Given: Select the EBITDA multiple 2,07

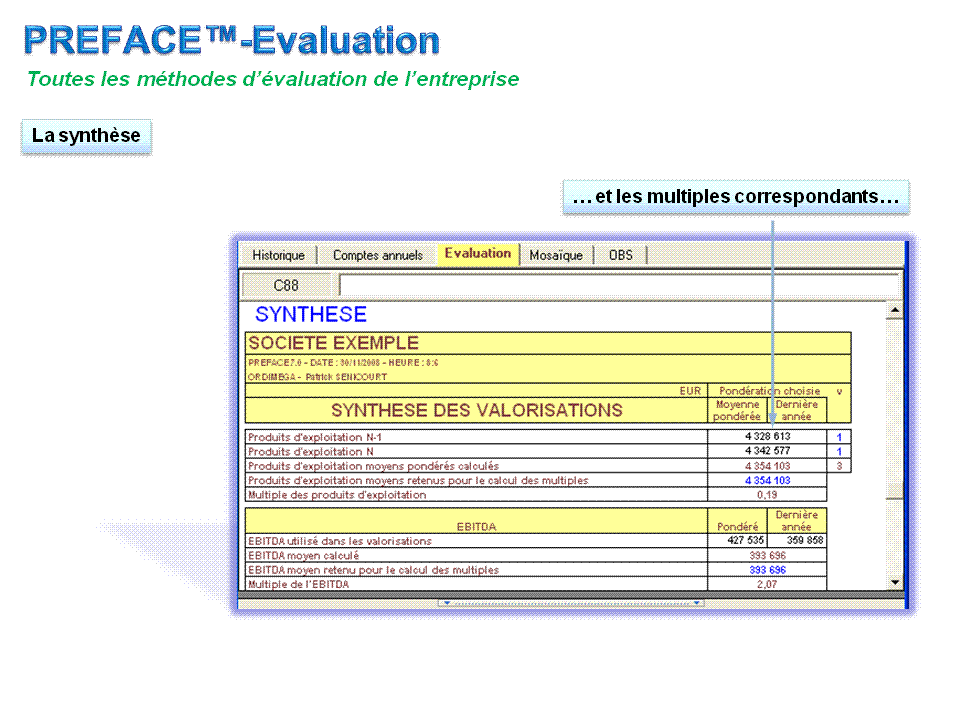Looking at the screenshot, I should 767,585.
